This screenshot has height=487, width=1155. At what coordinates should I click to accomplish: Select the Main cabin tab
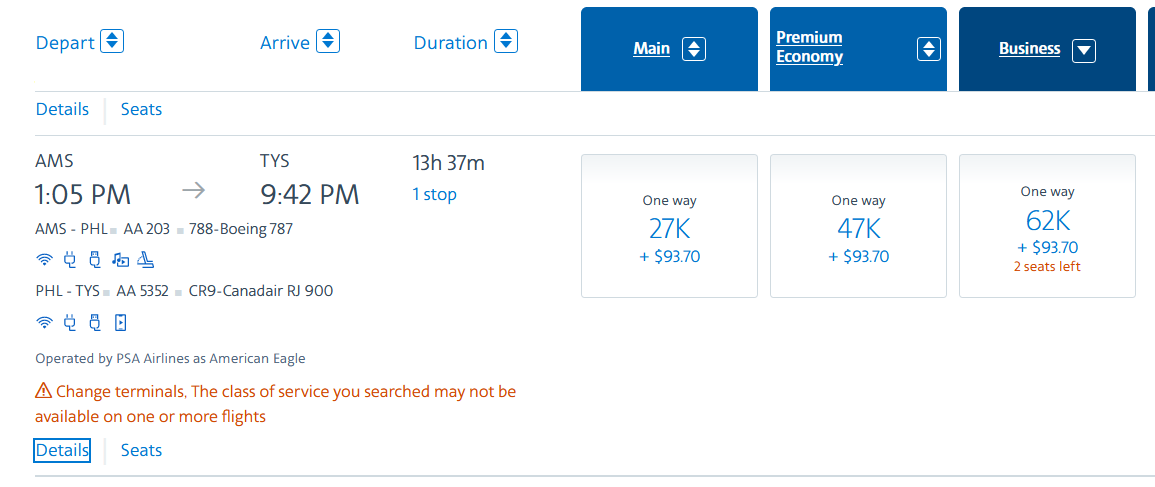pos(651,49)
